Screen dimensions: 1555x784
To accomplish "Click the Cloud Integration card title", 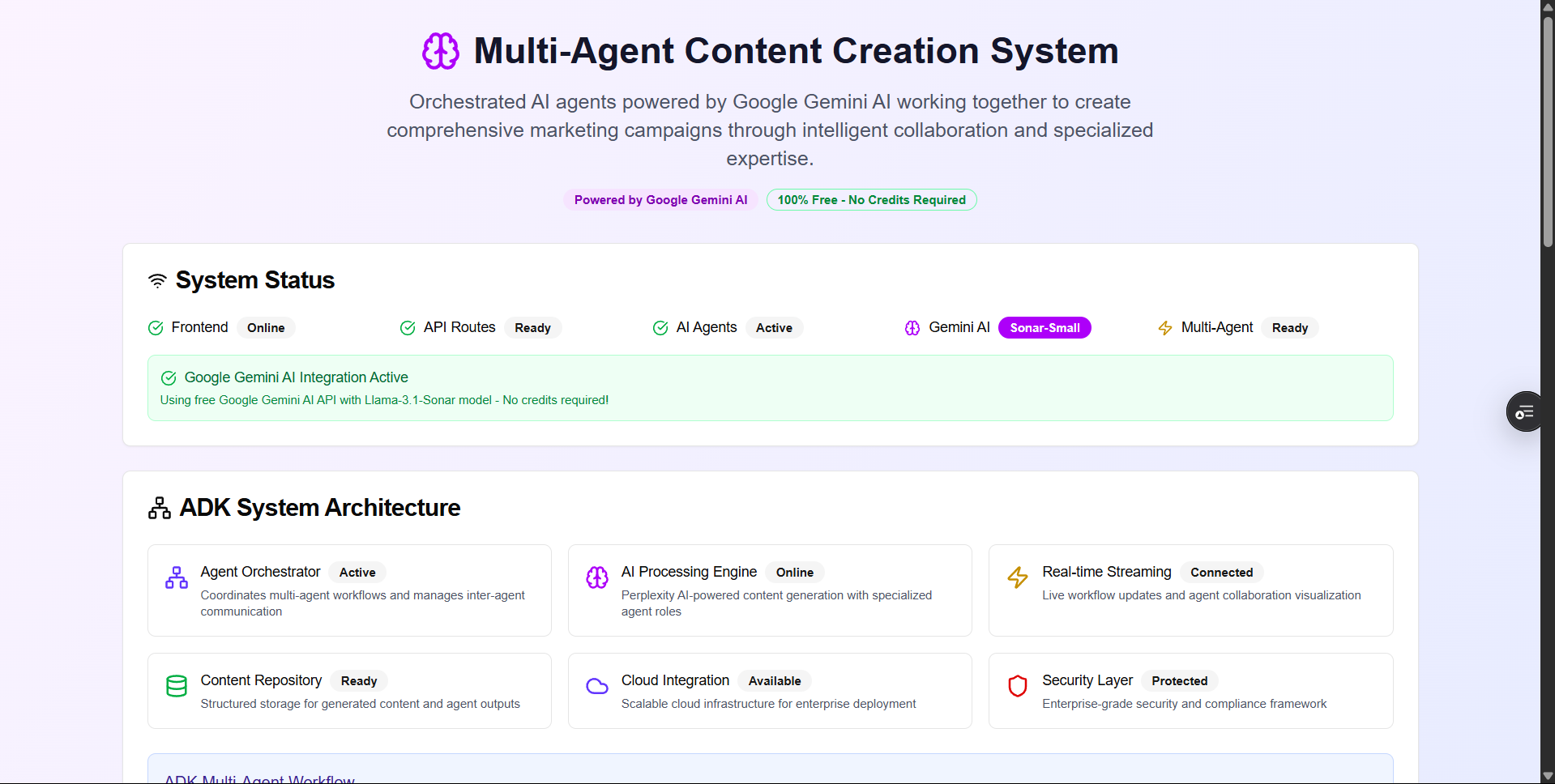I will (676, 680).
